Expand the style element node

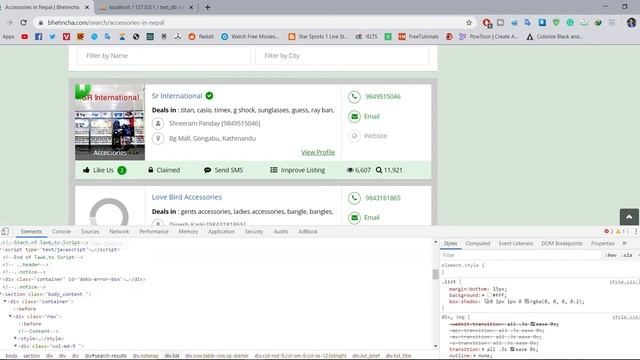[x=16, y=338]
